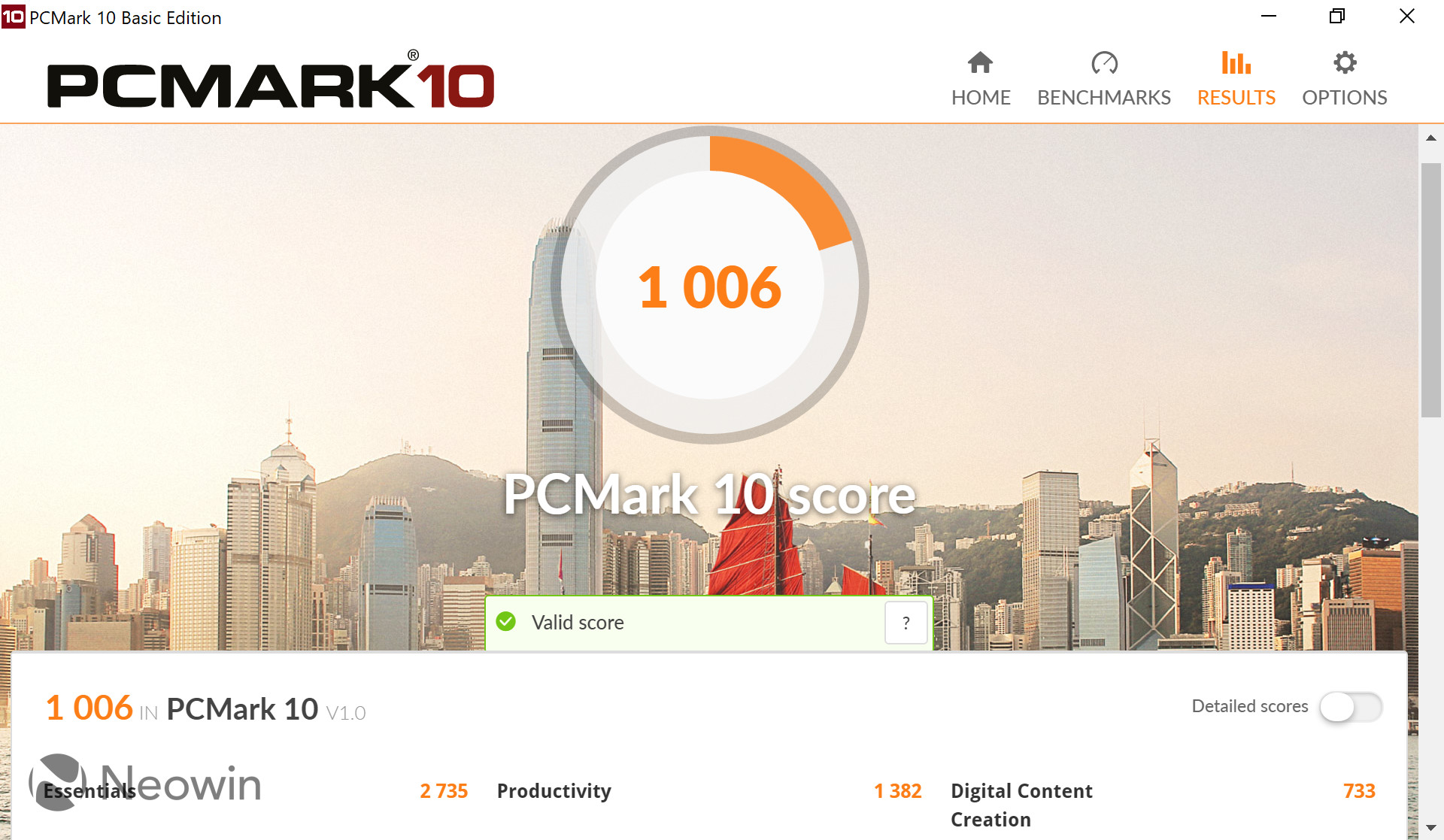
Task: Switch to the HOME tab label
Action: [981, 98]
